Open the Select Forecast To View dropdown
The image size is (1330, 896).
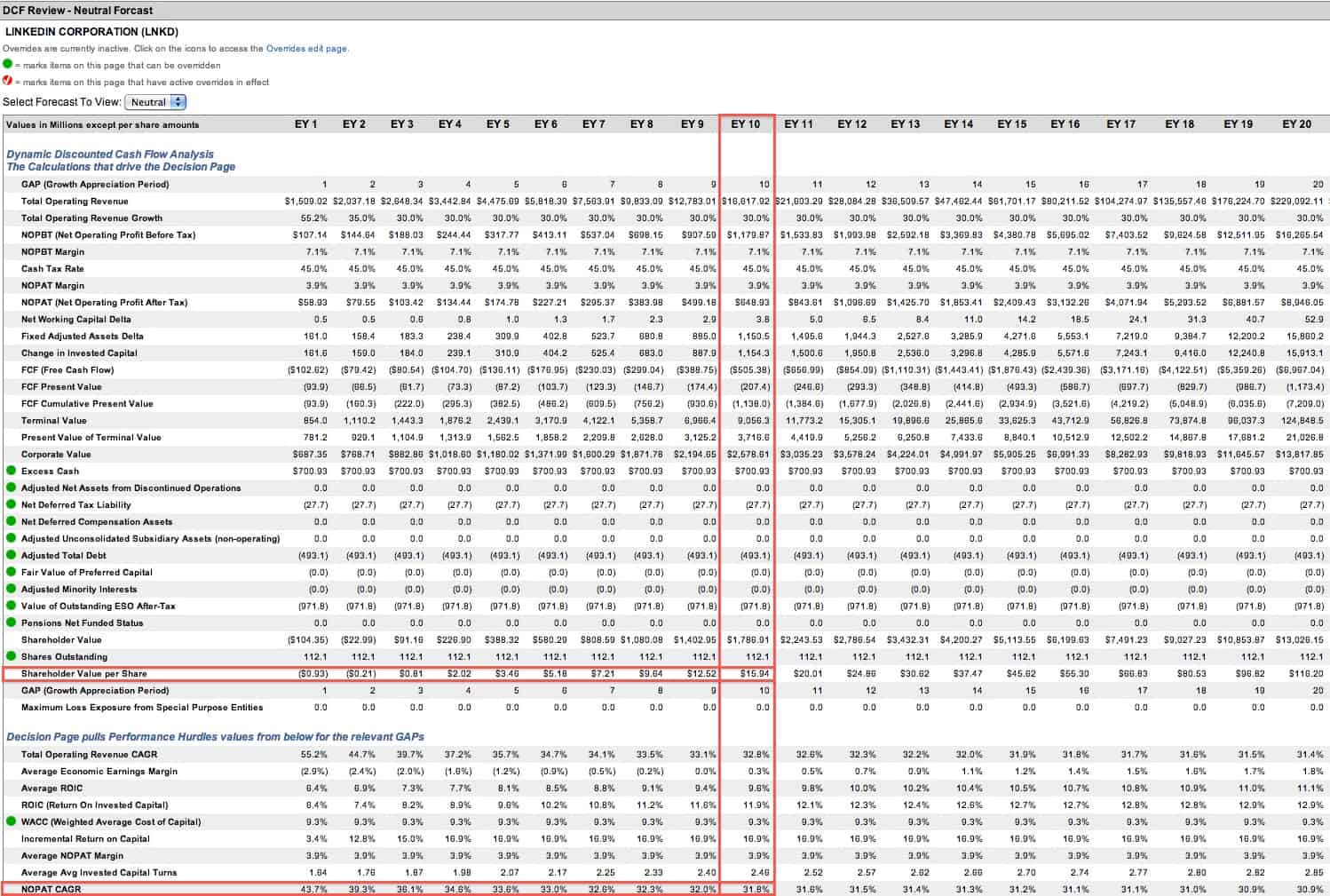click(155, 102)
